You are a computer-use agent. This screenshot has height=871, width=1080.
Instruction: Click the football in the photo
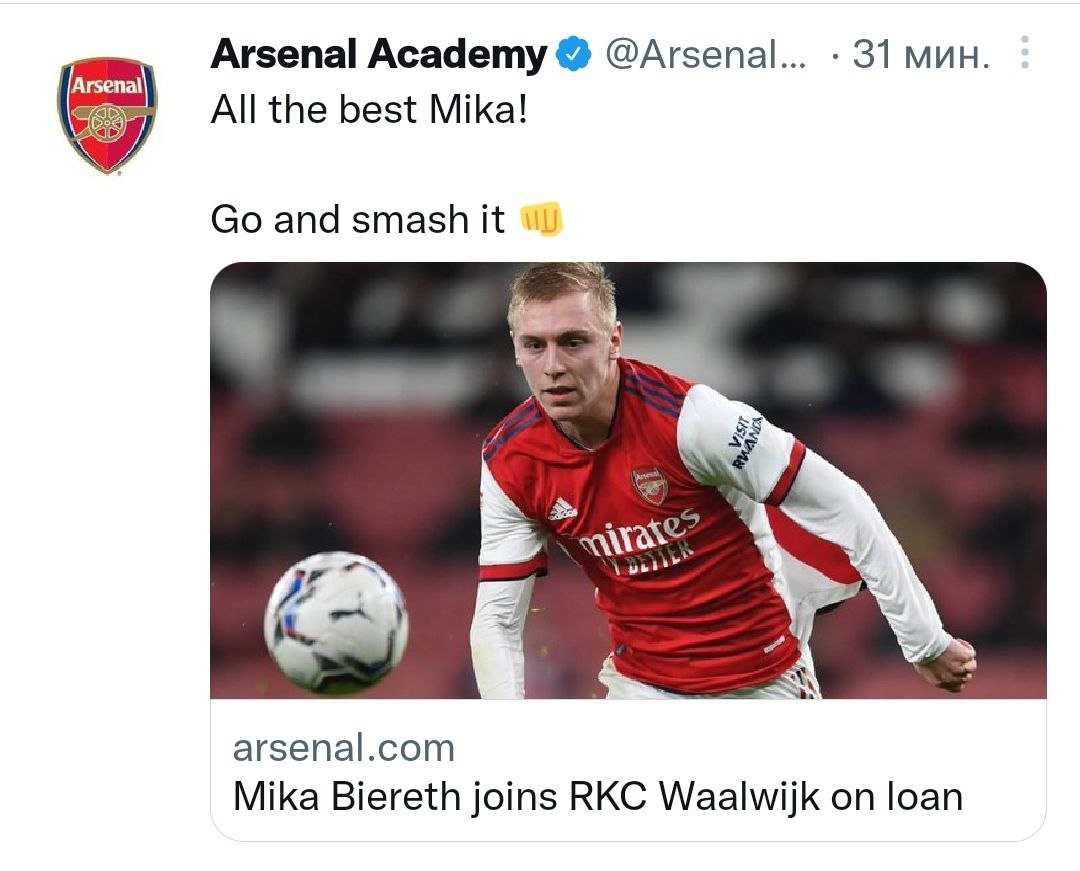(336, 622)
